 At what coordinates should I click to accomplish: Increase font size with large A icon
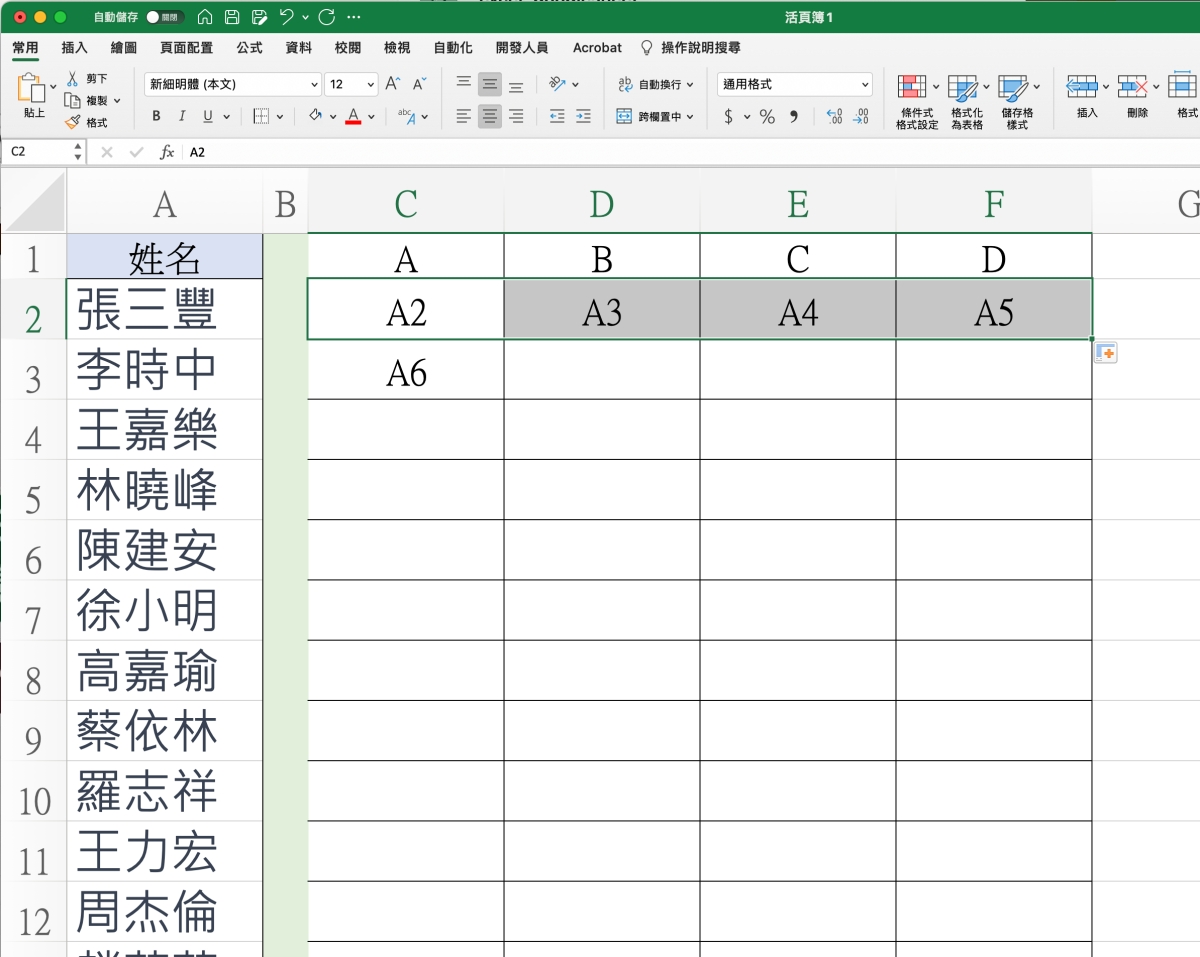[393, 84]
